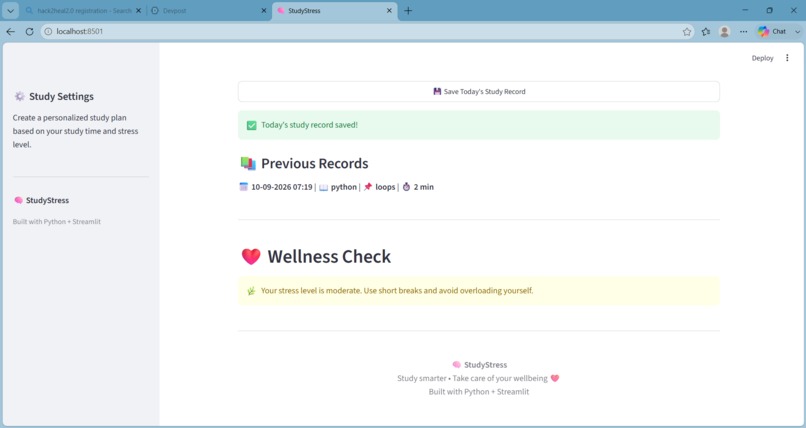Viewport: 806px width, 428px height.
Task: Open browser profile avatar
Action: [x=725, y=31]
